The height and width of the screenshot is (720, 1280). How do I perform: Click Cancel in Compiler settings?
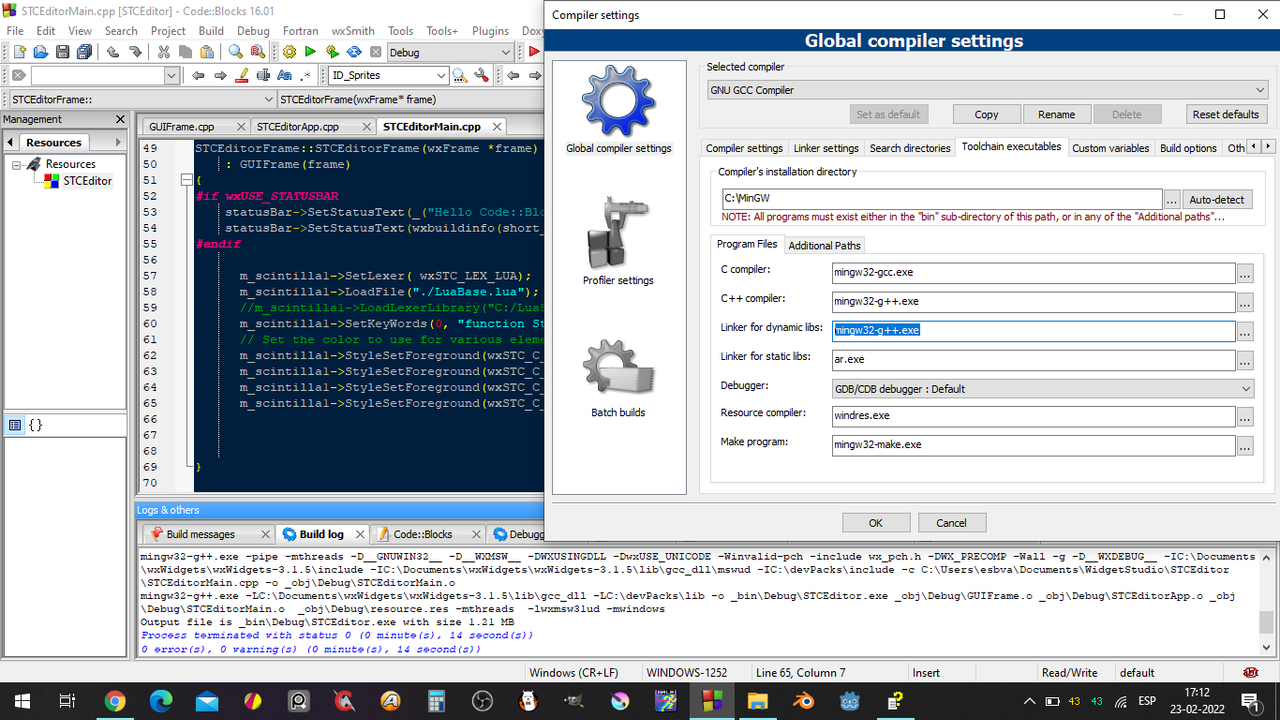(x=951, y=523)
